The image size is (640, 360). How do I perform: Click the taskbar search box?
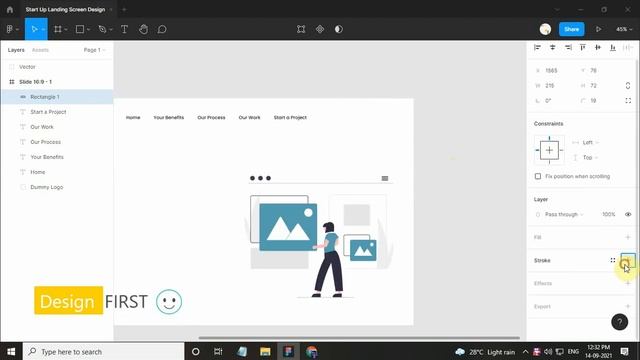[x=104, y=351]
